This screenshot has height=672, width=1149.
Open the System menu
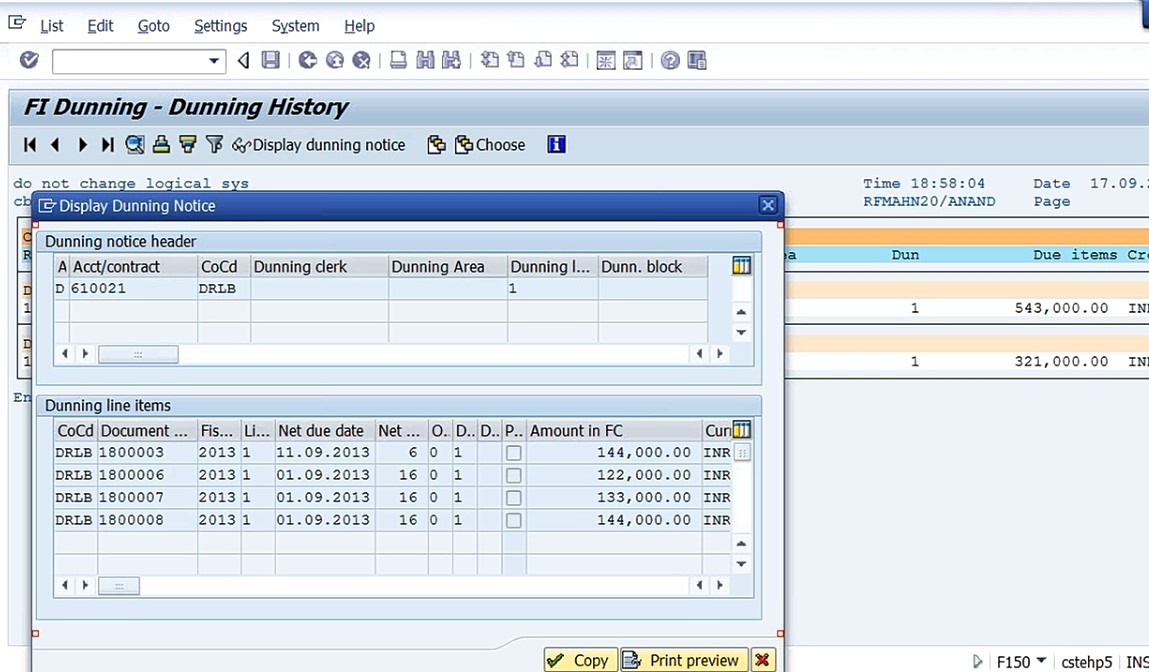(x=295, y=26)
